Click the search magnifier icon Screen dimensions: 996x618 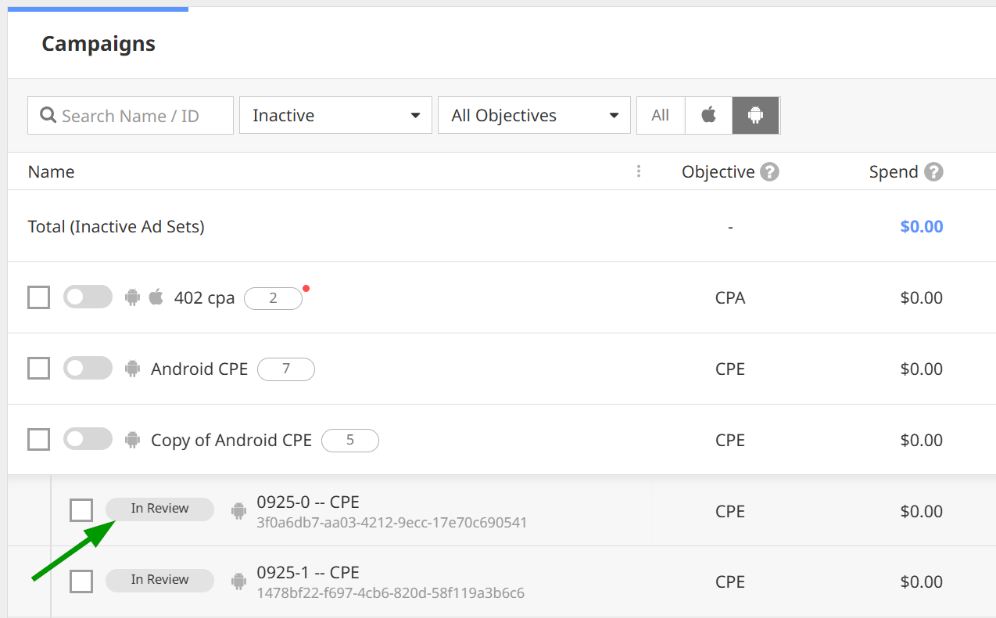[x=47, y=116]
